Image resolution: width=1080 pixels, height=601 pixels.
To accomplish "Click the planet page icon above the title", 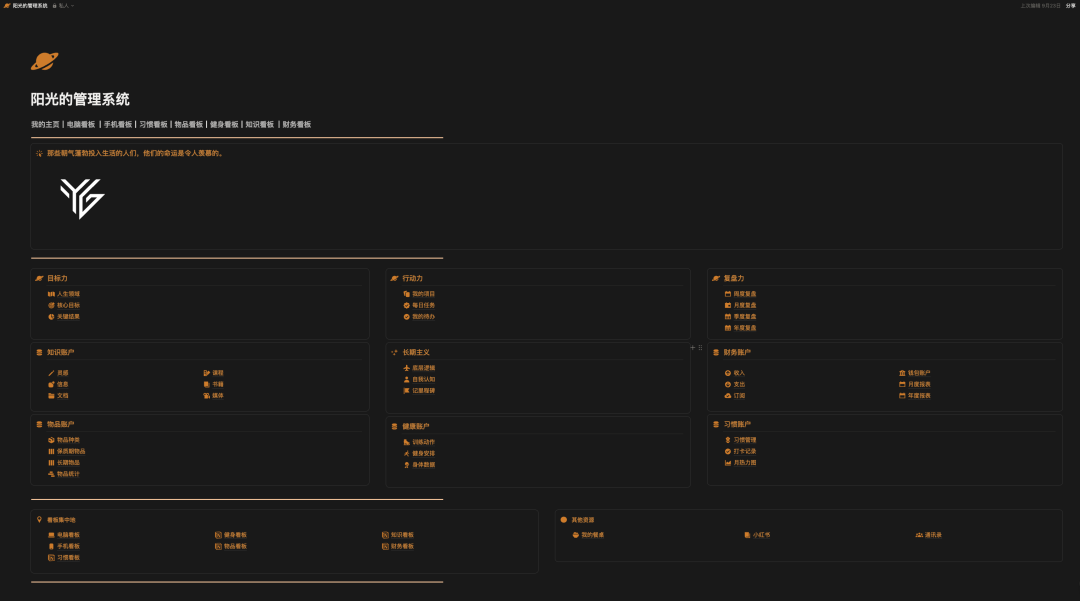I will [44, 61].
